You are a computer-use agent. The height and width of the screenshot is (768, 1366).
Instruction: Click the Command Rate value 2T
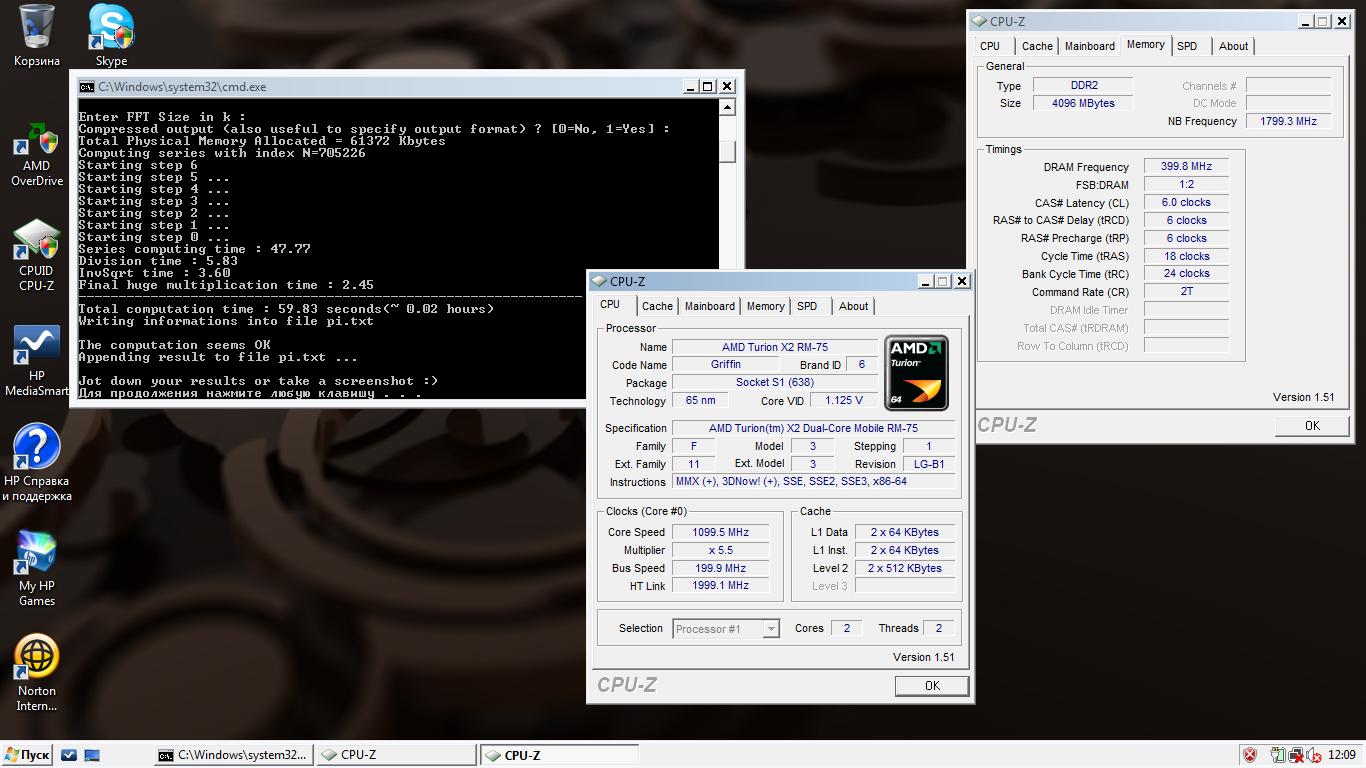(1186, 291)
